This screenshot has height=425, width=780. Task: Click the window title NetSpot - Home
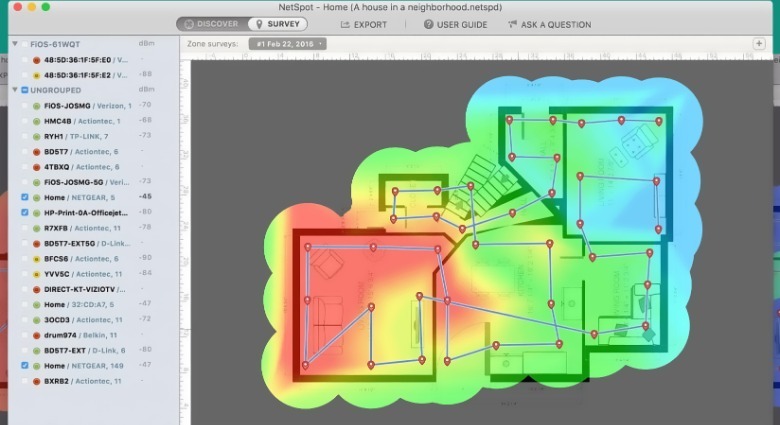click(390, 7)
